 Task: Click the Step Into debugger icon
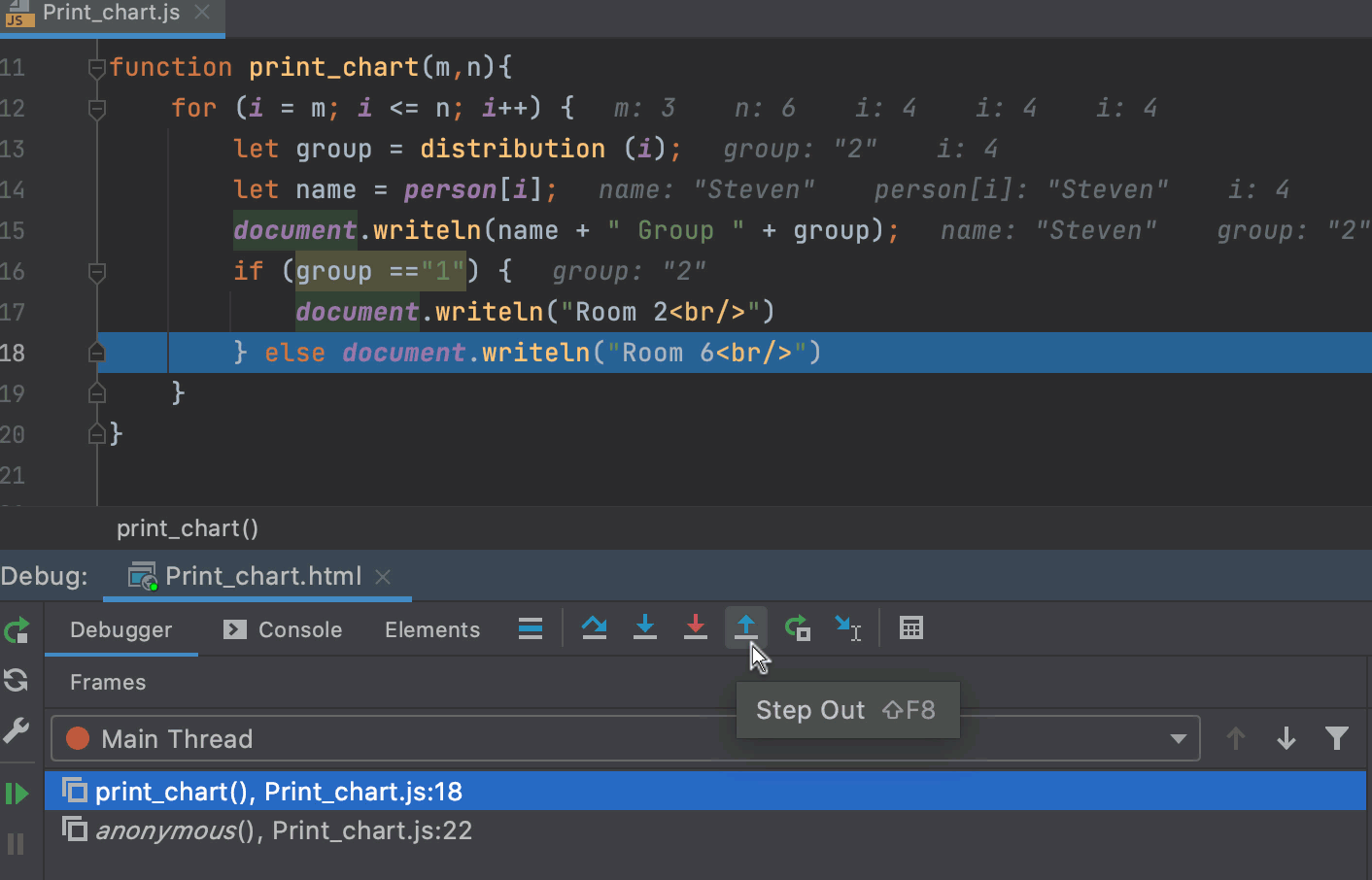645,628
